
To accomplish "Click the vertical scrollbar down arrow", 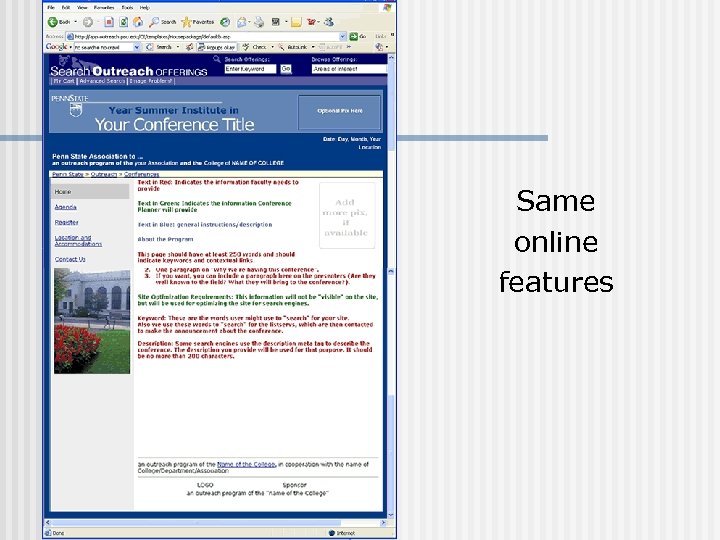I will click(391, 515).
